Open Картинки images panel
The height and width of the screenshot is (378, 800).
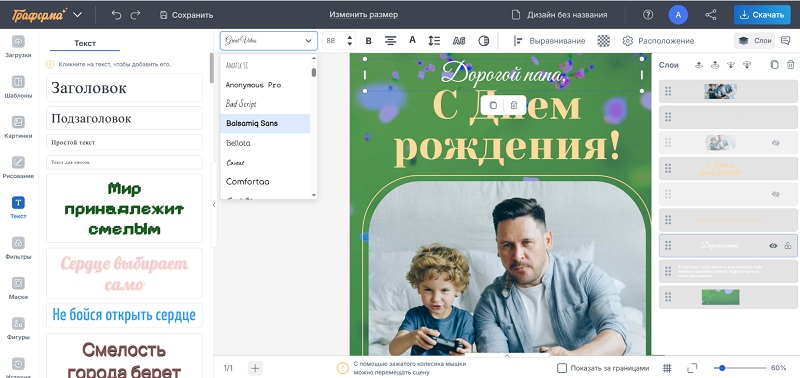pos(18,127)
